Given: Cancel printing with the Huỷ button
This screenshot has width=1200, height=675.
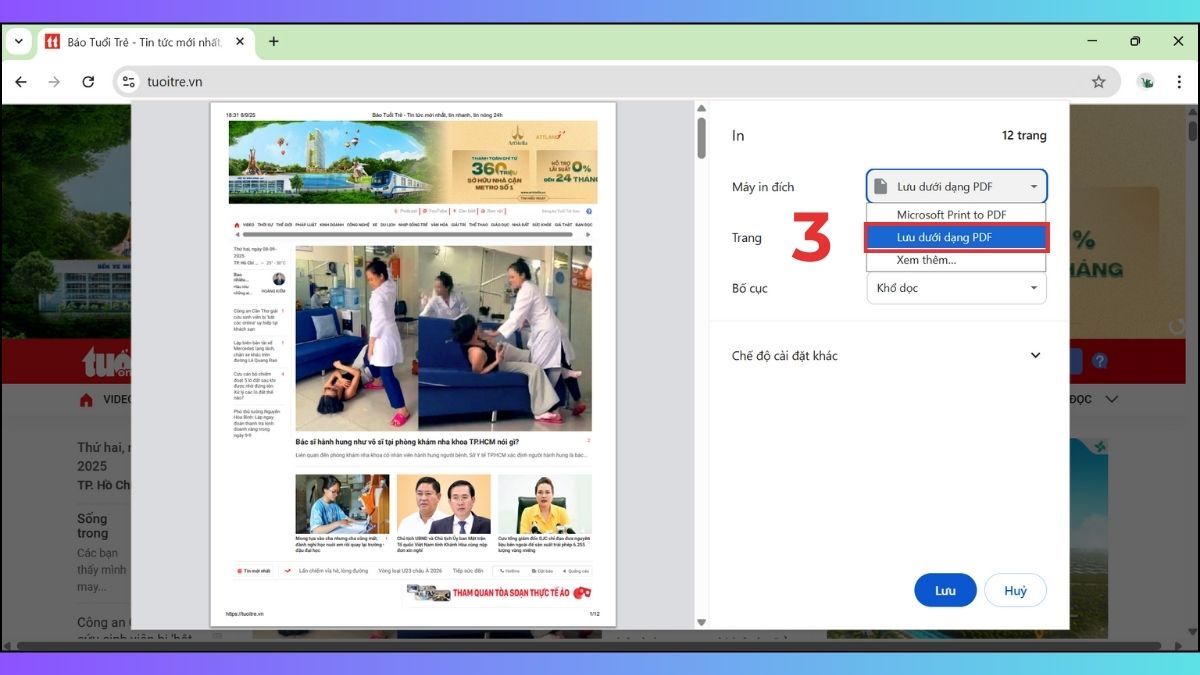Looking at the screenshot, I should pyautogui.click(x=1015, y=590).
